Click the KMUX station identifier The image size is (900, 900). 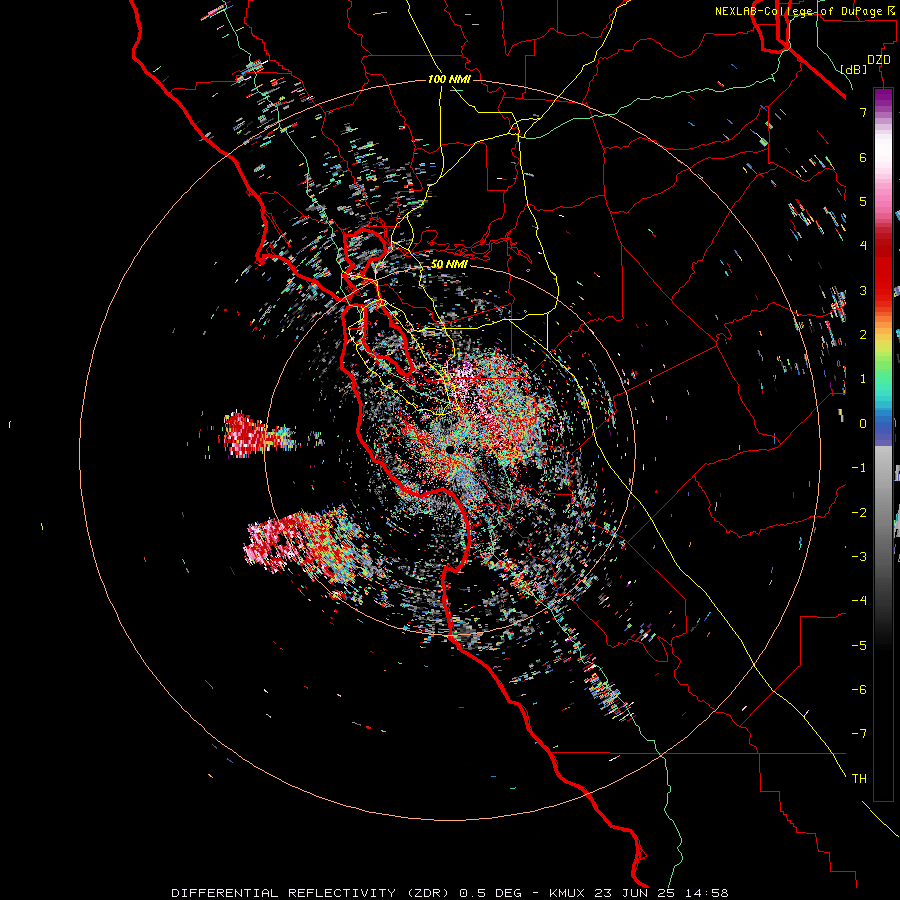pos(567,893)
